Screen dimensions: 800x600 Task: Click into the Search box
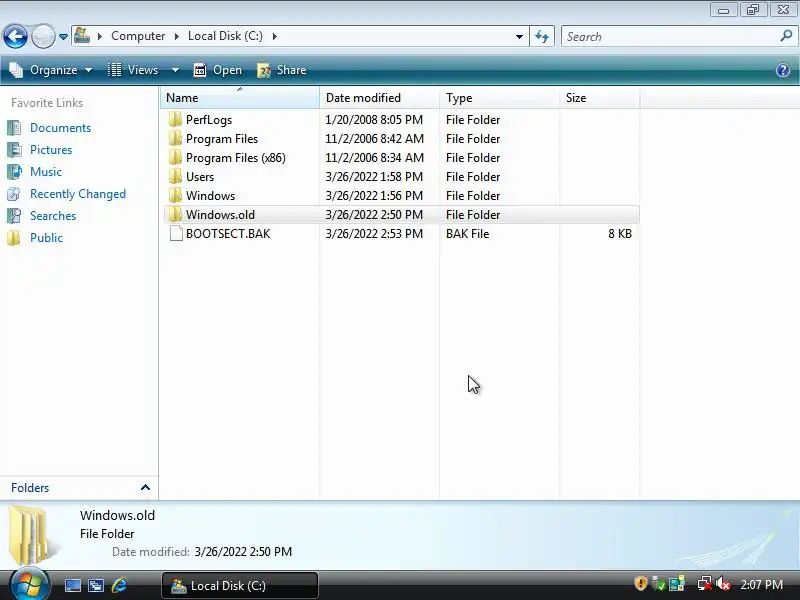(x=668, y=37)
